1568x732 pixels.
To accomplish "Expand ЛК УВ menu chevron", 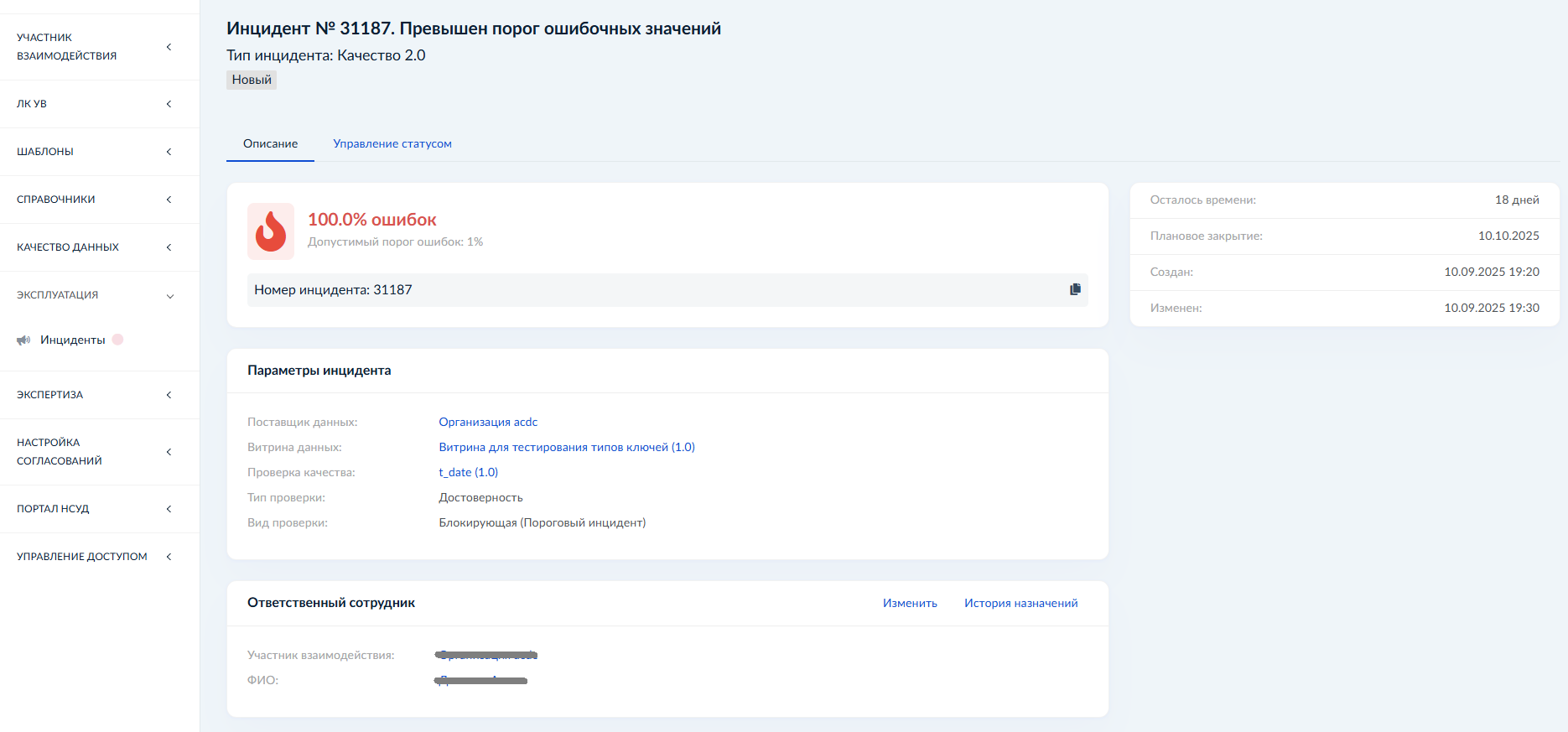I will (169, 104).
